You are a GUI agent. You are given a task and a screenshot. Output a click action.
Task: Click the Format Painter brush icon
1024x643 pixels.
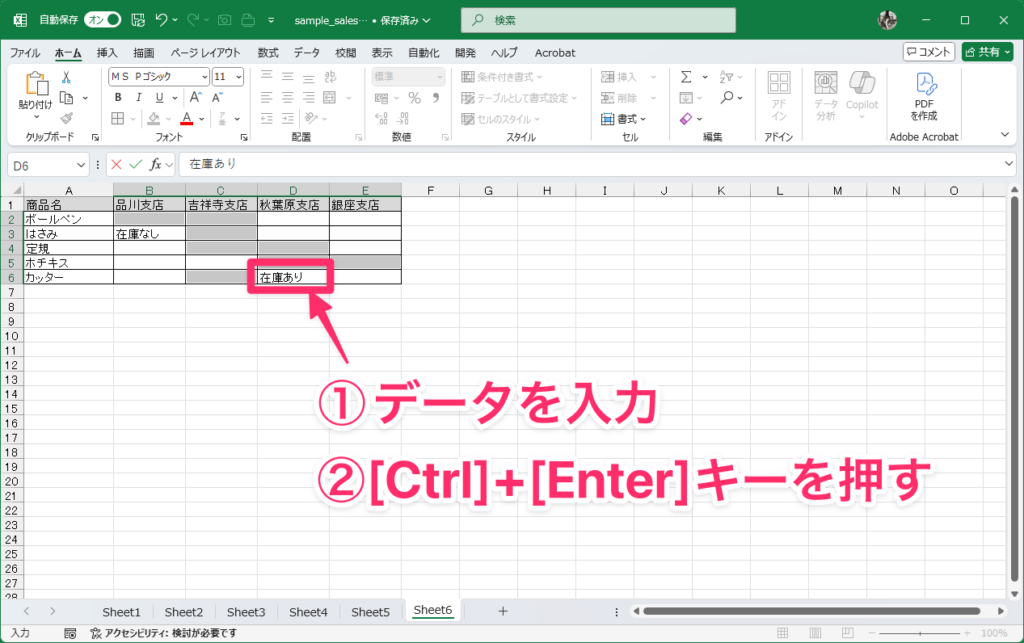[66, 118]
